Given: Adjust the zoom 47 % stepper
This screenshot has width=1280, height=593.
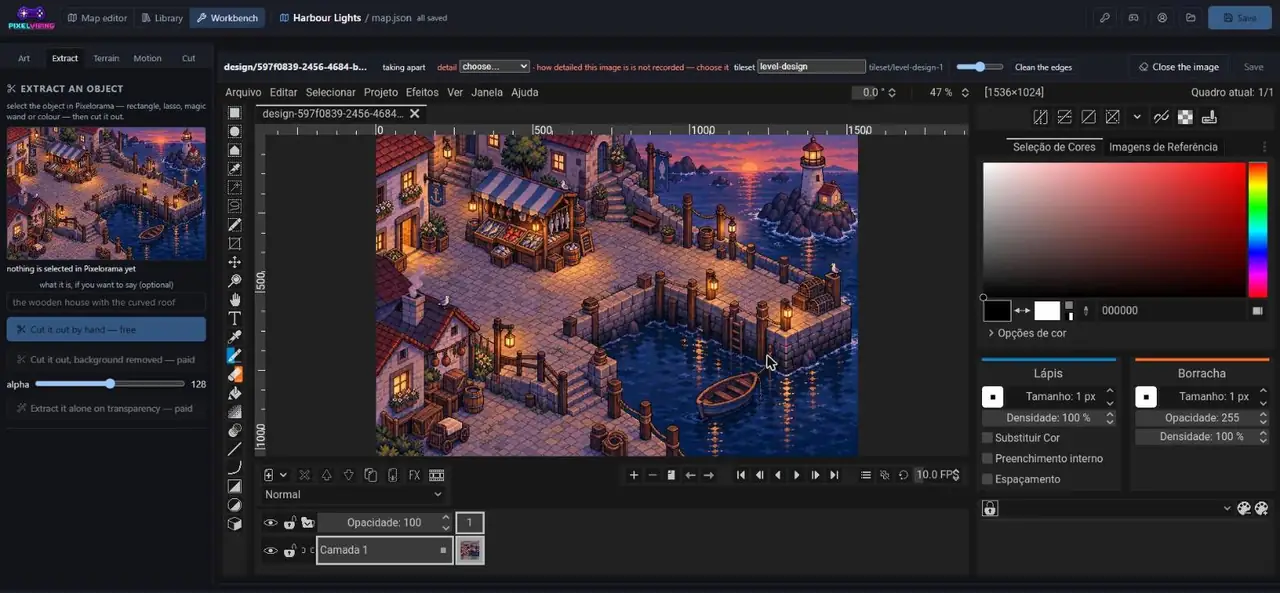Looking at the screenshot, I should click(x=965, y=92).
